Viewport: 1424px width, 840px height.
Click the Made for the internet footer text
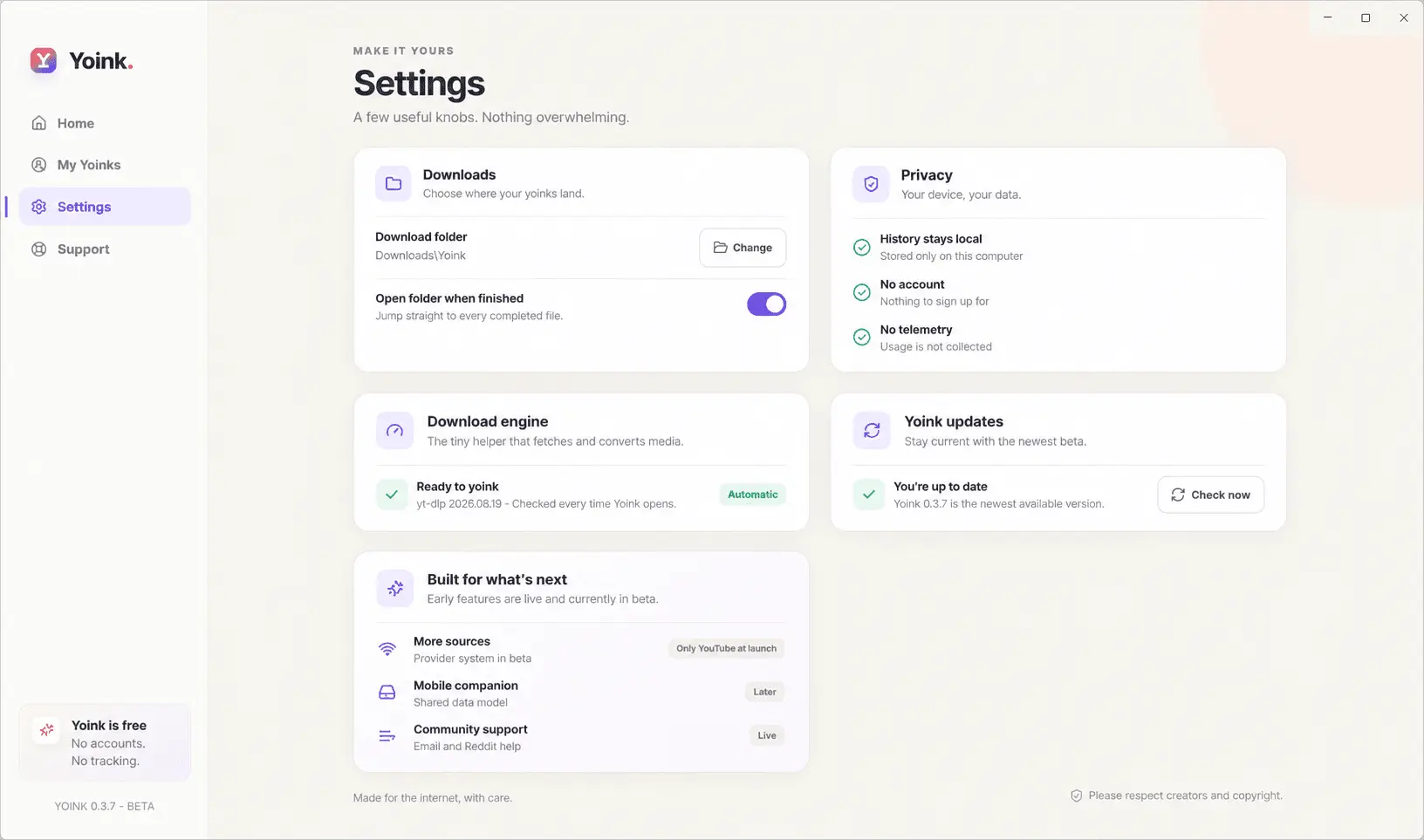click(433, 798)
